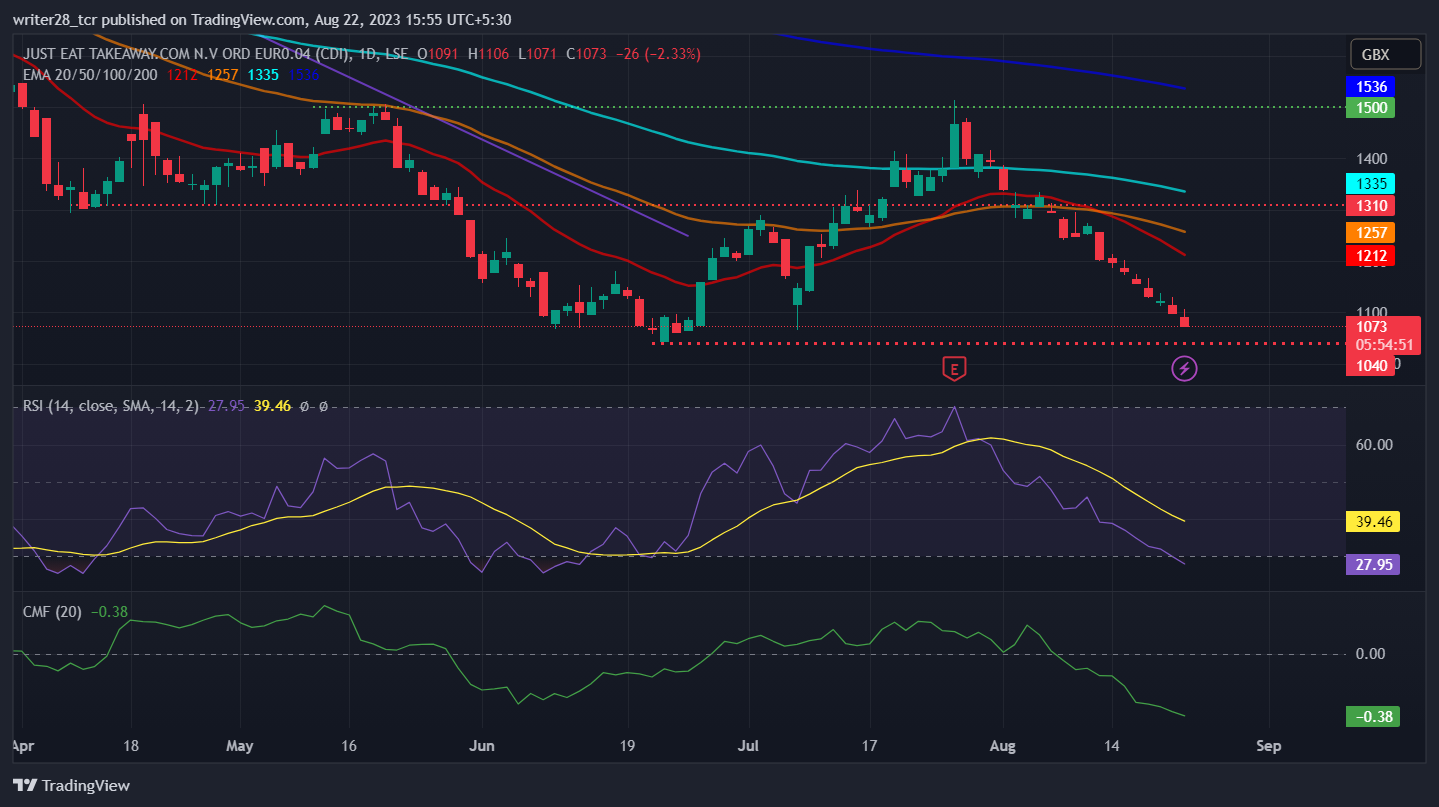Click the 0.00 CMF scale value
This screenshot has height=807, width=1439.
pos(1370,654)
